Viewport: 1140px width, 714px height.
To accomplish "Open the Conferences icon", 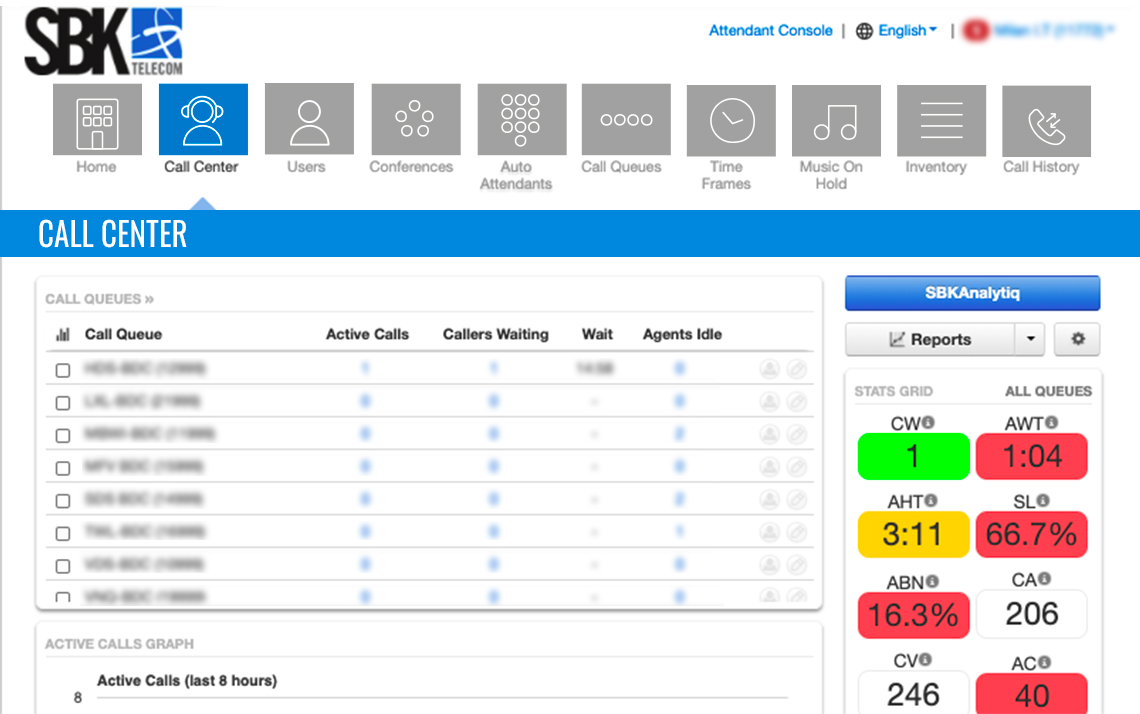I will click(415, 120).
